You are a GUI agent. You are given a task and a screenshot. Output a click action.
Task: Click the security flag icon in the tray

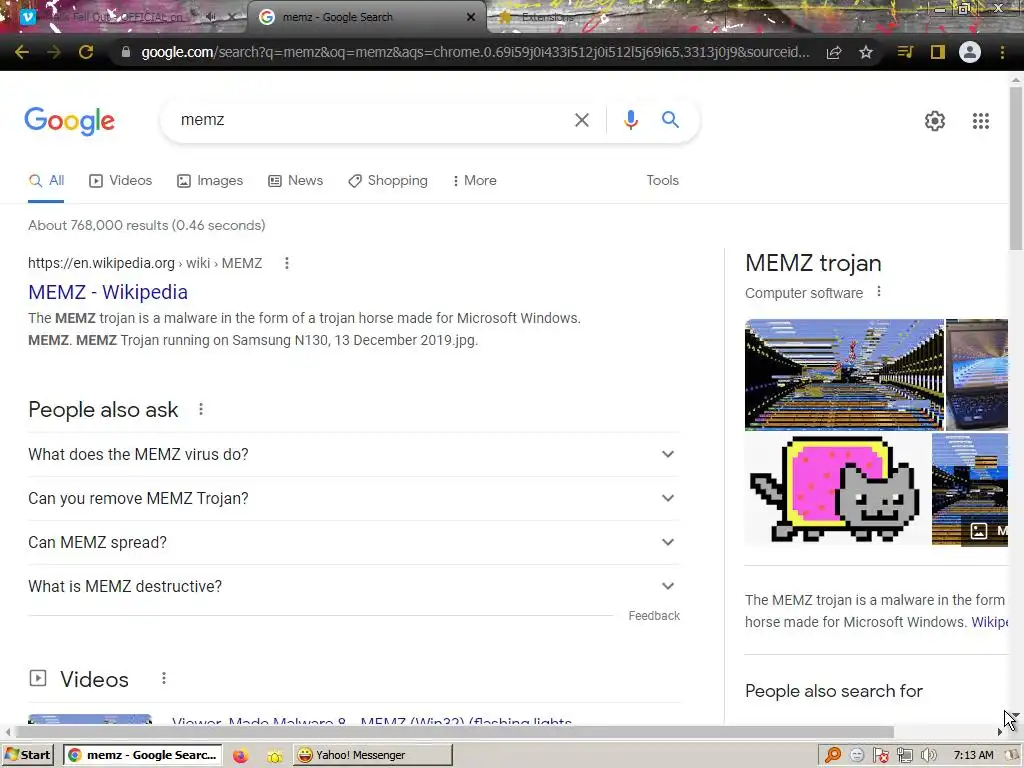(881, 756)
